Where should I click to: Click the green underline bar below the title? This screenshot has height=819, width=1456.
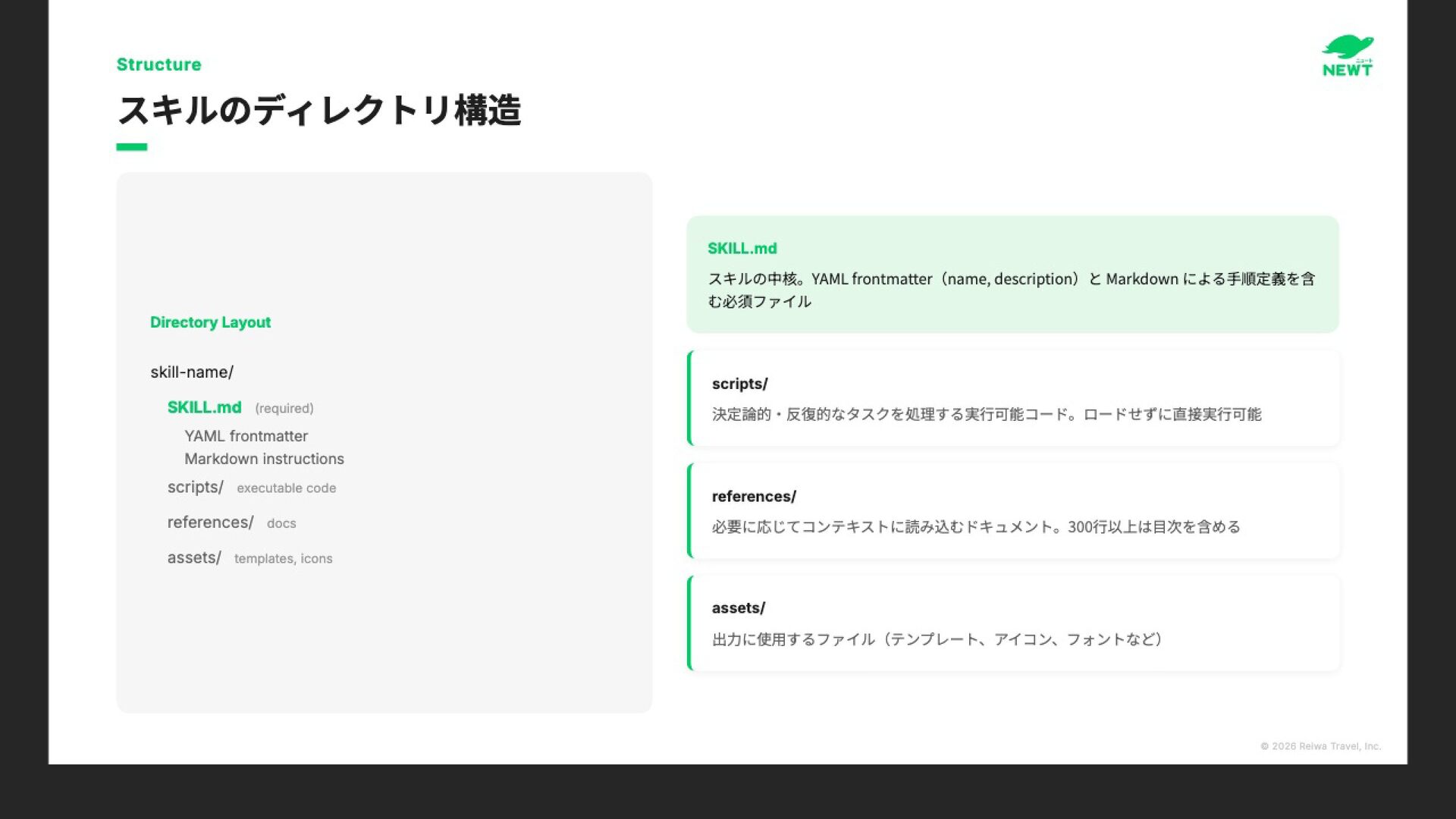click(x=131, y=147)
